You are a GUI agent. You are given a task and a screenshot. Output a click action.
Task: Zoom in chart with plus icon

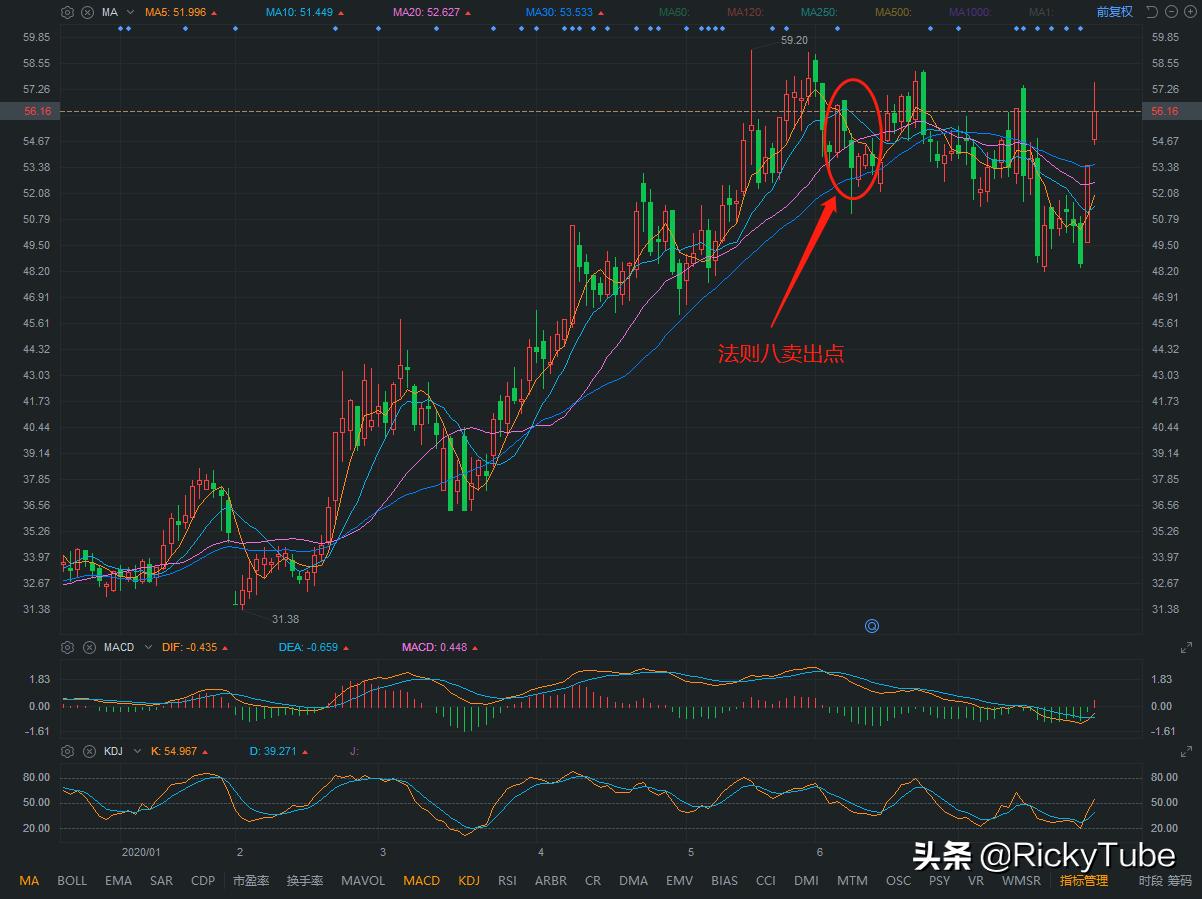coord(1188,12)
